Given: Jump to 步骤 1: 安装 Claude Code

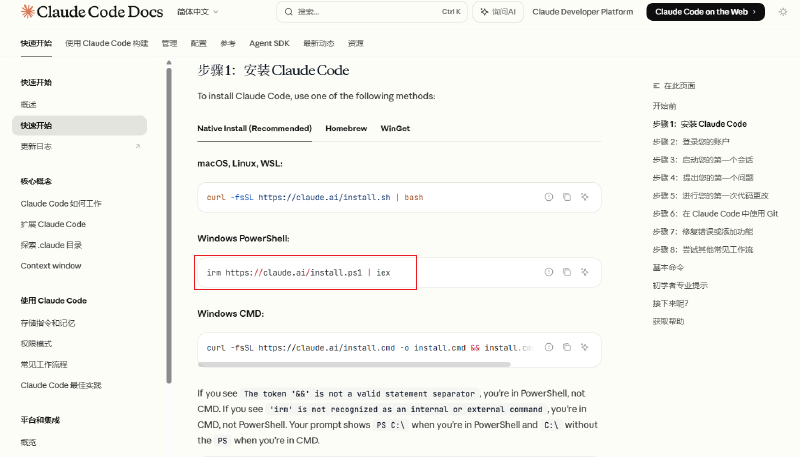Looking at the screenshot, I should point(699,124).
